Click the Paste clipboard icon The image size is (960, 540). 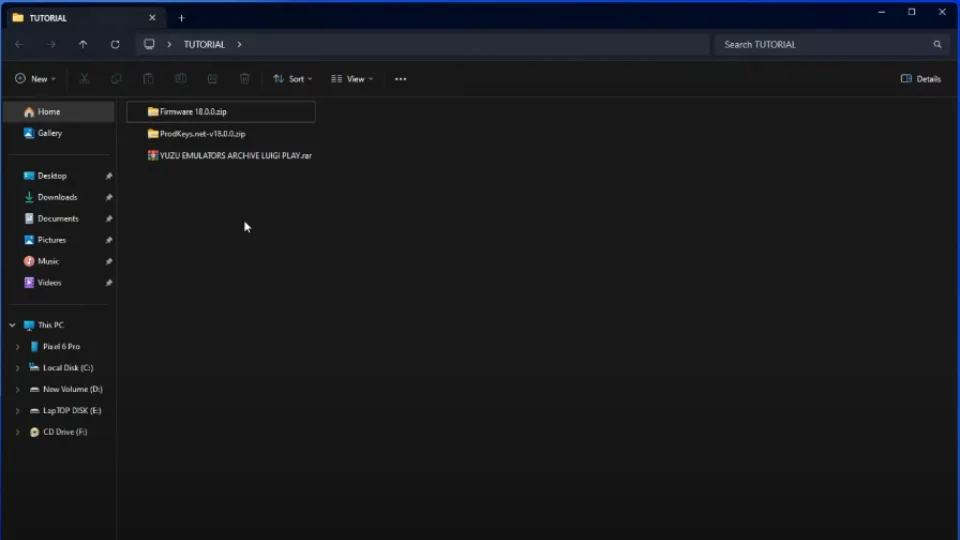click(148, 78)
